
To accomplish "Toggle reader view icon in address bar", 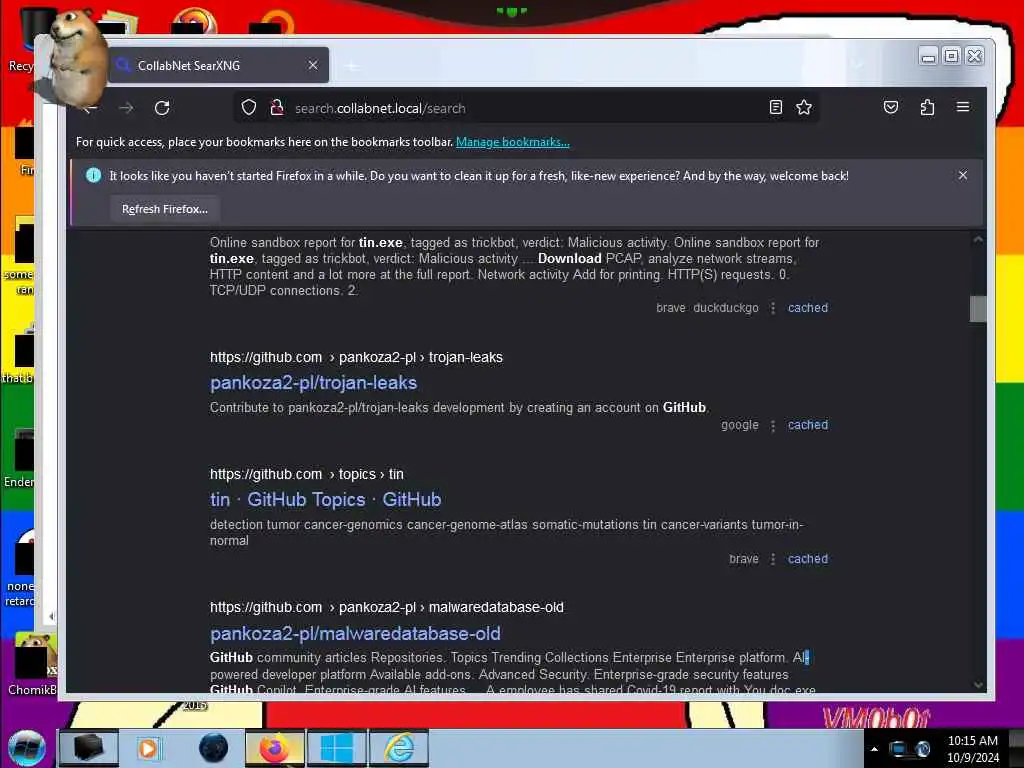I will coord(776,107).
